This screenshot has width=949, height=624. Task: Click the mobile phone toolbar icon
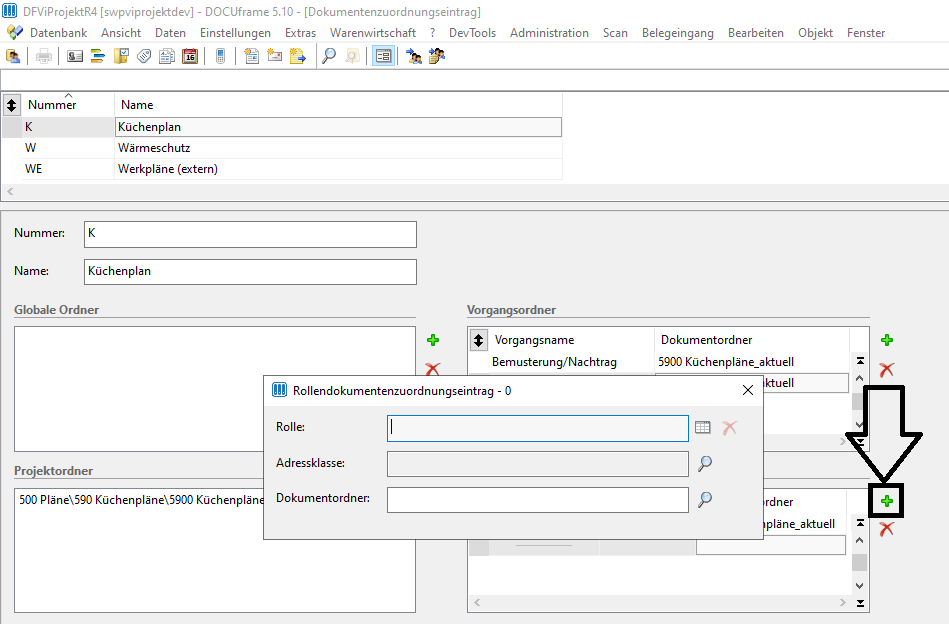tap(220, 57)
